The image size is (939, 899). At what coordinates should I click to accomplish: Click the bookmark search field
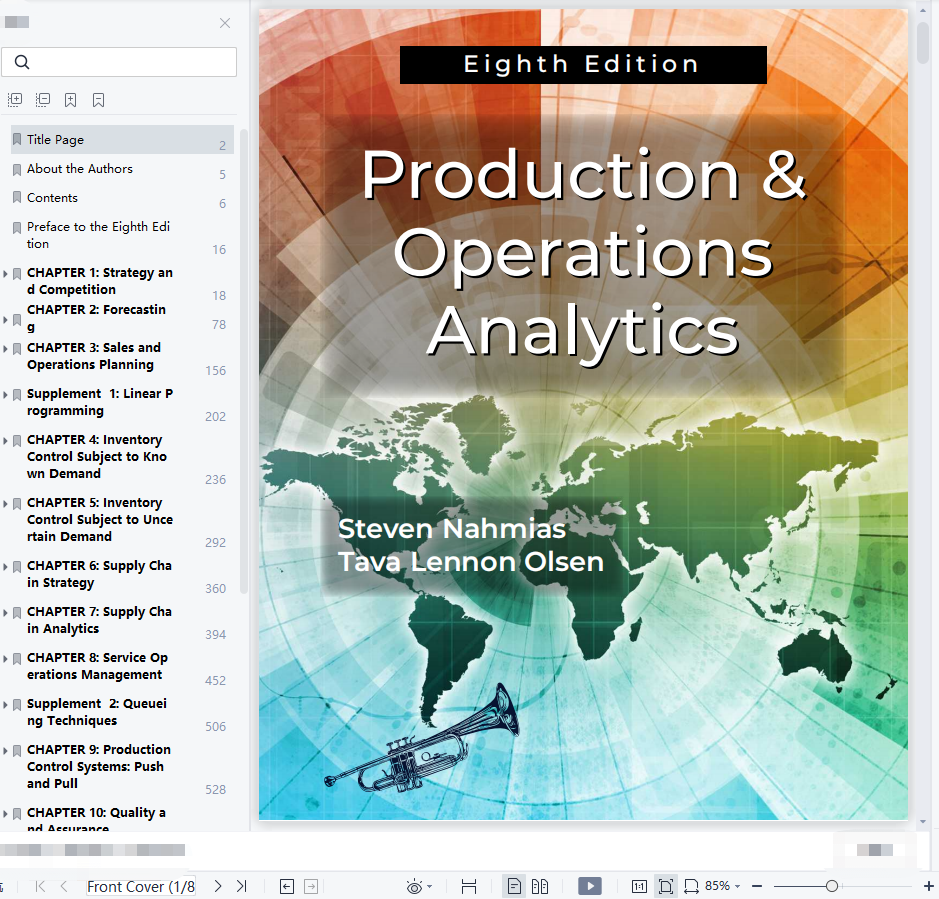coord(119,62)
